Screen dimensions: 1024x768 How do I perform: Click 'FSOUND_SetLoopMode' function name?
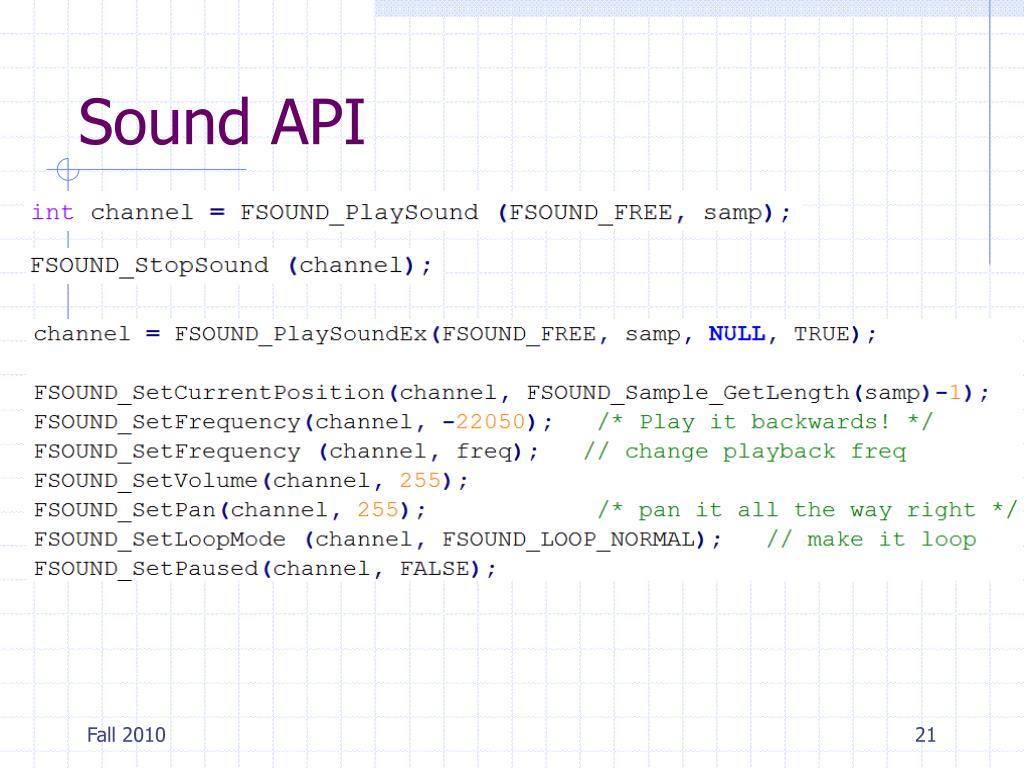[x=160, y=540]
